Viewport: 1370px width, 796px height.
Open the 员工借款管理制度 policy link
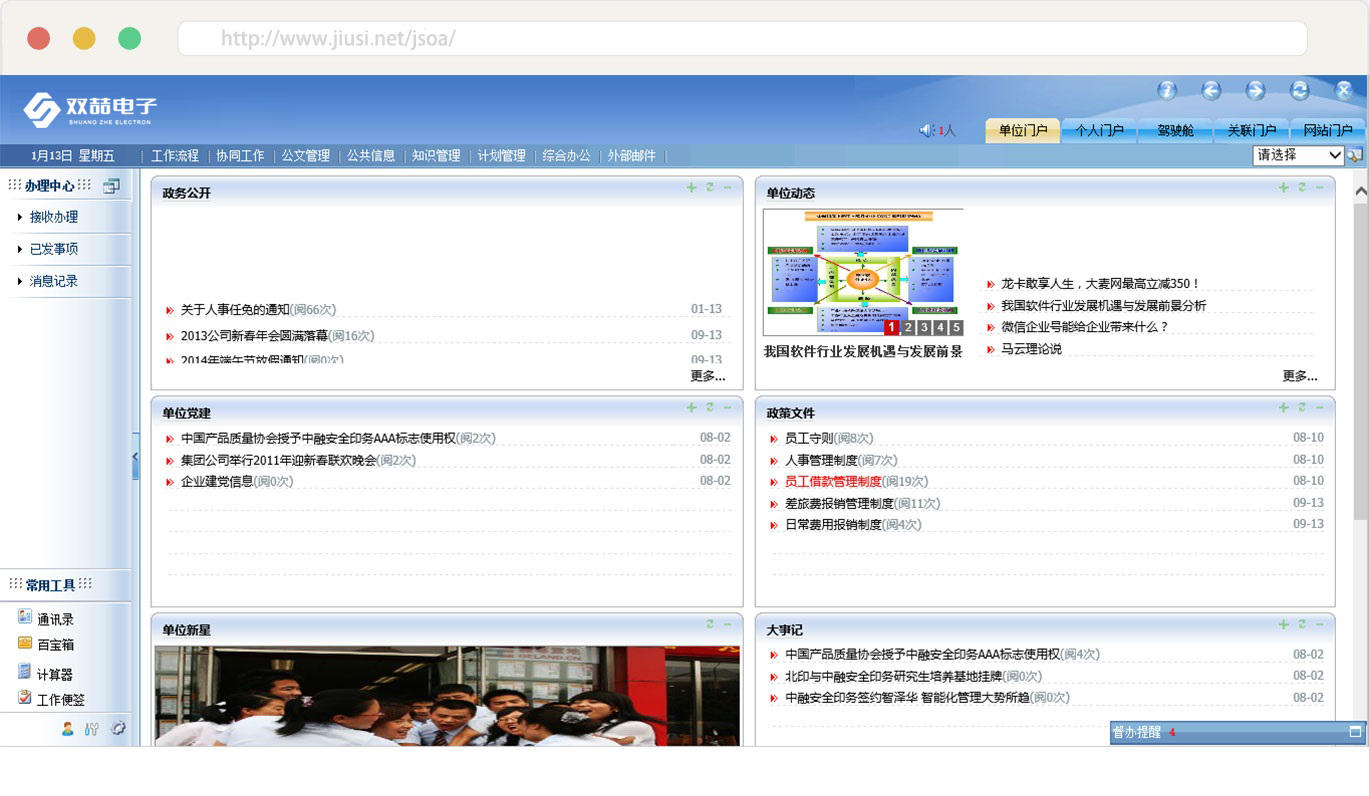point(833,482)
